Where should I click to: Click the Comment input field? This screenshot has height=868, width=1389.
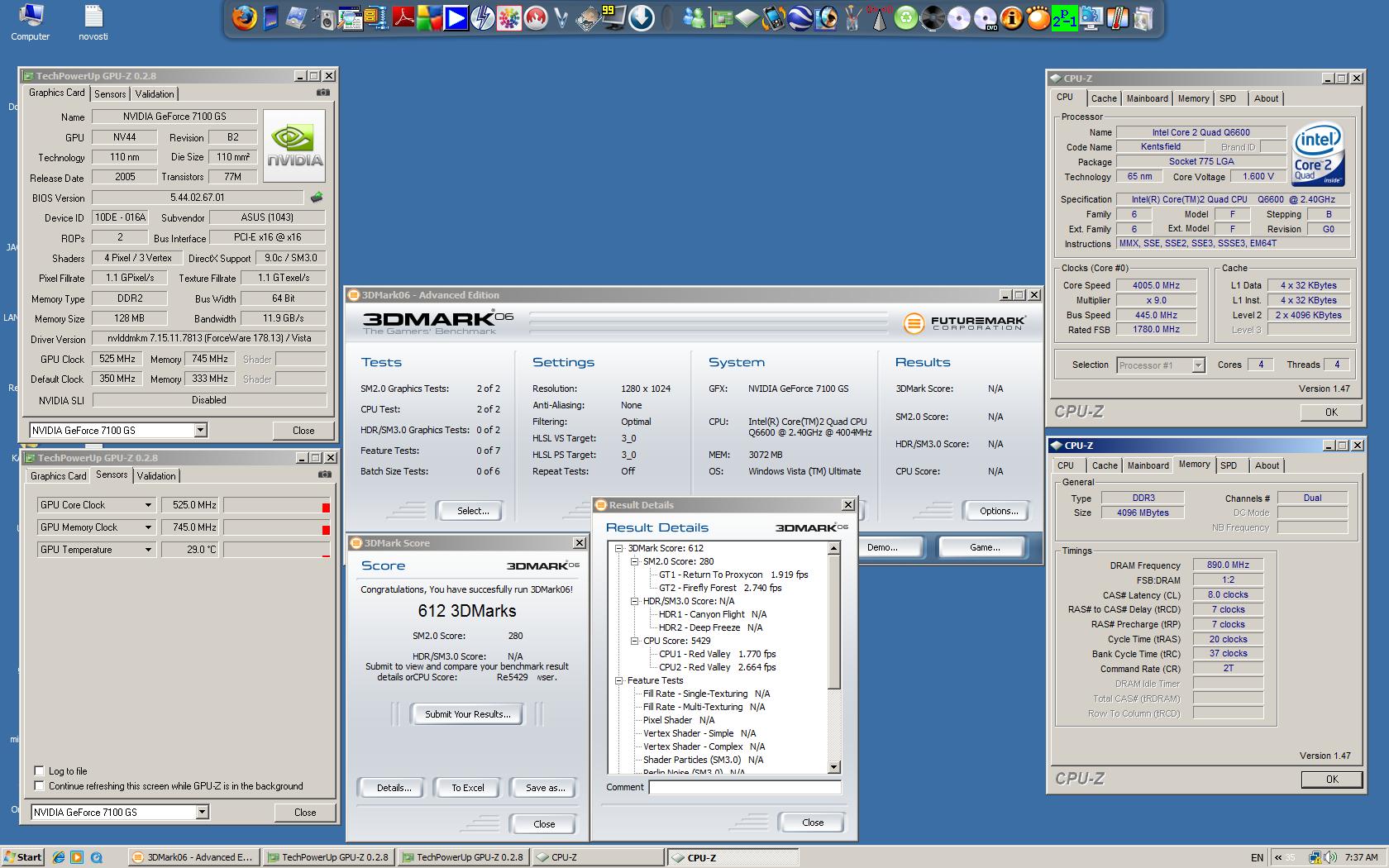[744, 787]
